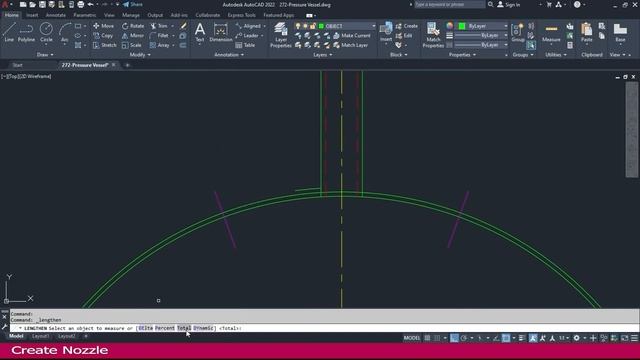Add a new drawing tab with plus
Viewport: 640px width, 360px height.
[x=127, y=65]
